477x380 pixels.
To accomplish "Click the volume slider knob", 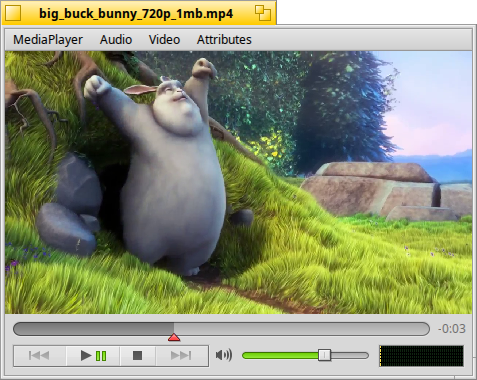I will tap(324, 355).
